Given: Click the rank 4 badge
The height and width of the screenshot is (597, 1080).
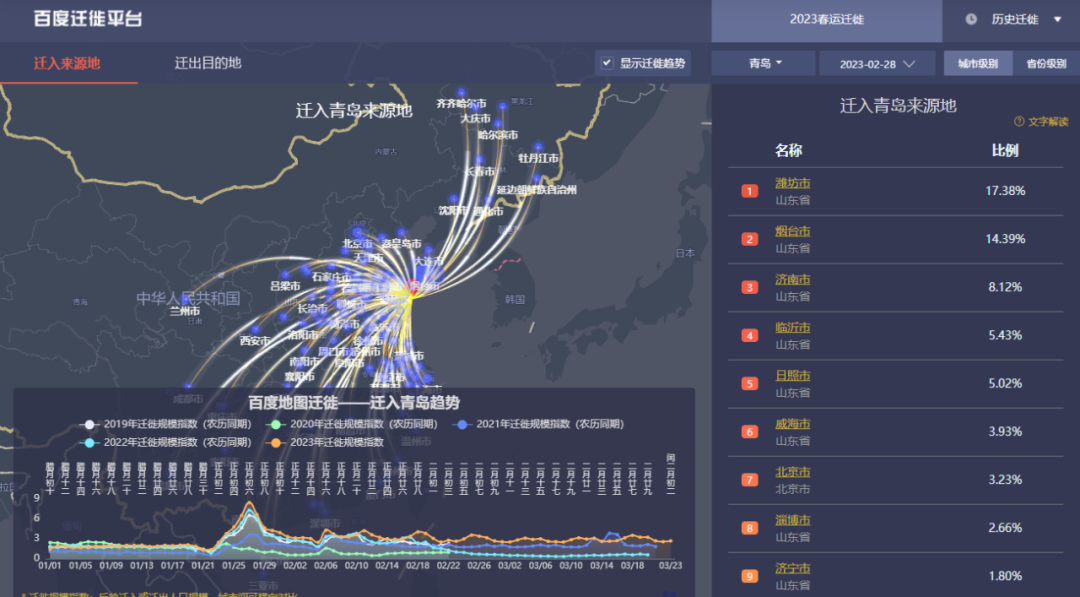Looking at the screenshot, I should pyautogui.click(x=749, y=336).
